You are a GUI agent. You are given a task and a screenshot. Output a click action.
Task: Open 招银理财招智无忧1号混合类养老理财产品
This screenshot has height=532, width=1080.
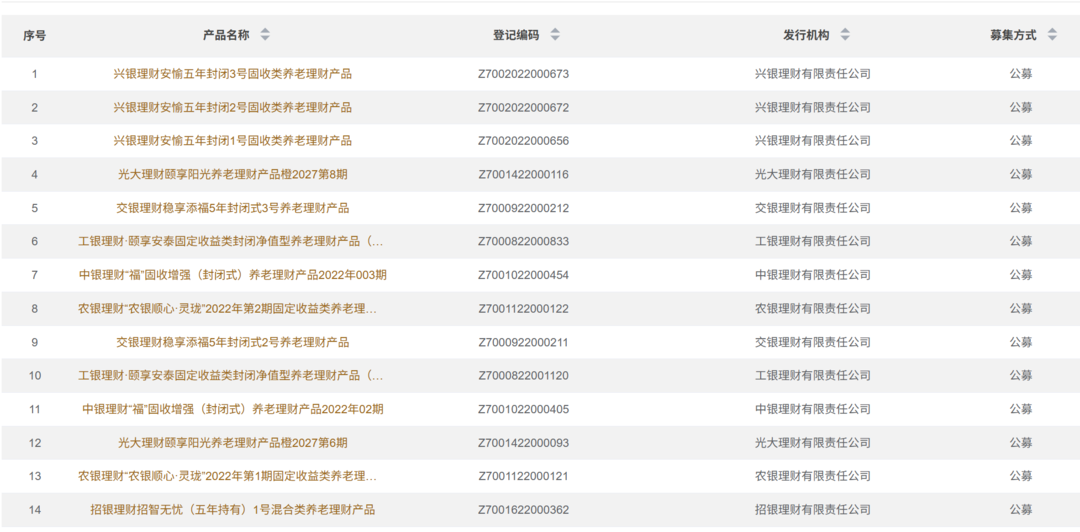pyautogui.click(x=232, y=510)
